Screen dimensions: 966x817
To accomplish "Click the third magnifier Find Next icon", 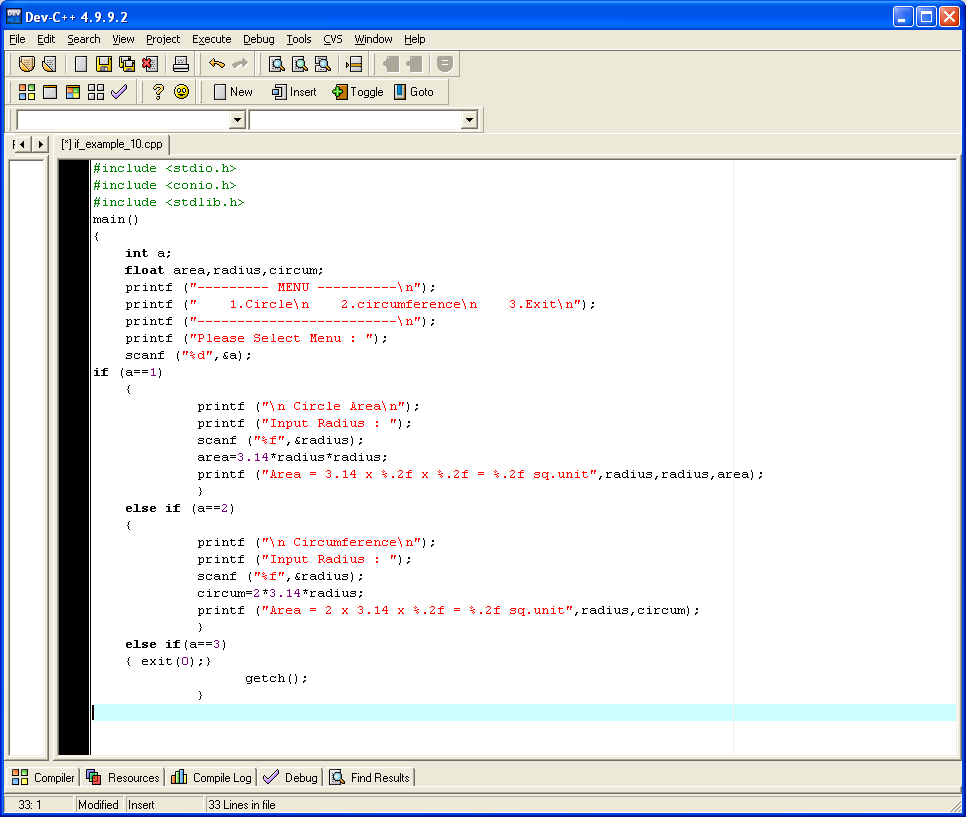I will 323,63.
